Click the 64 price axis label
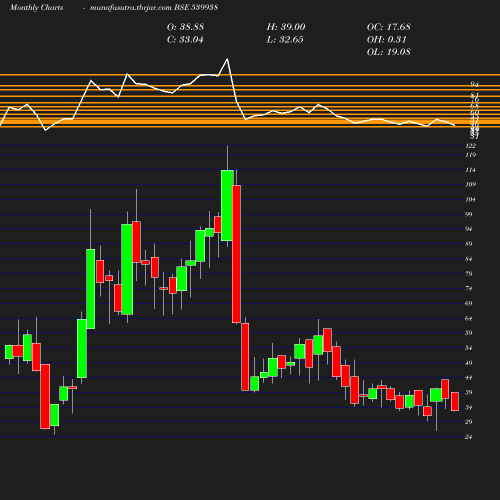500x500 pixels. (469, 318)
